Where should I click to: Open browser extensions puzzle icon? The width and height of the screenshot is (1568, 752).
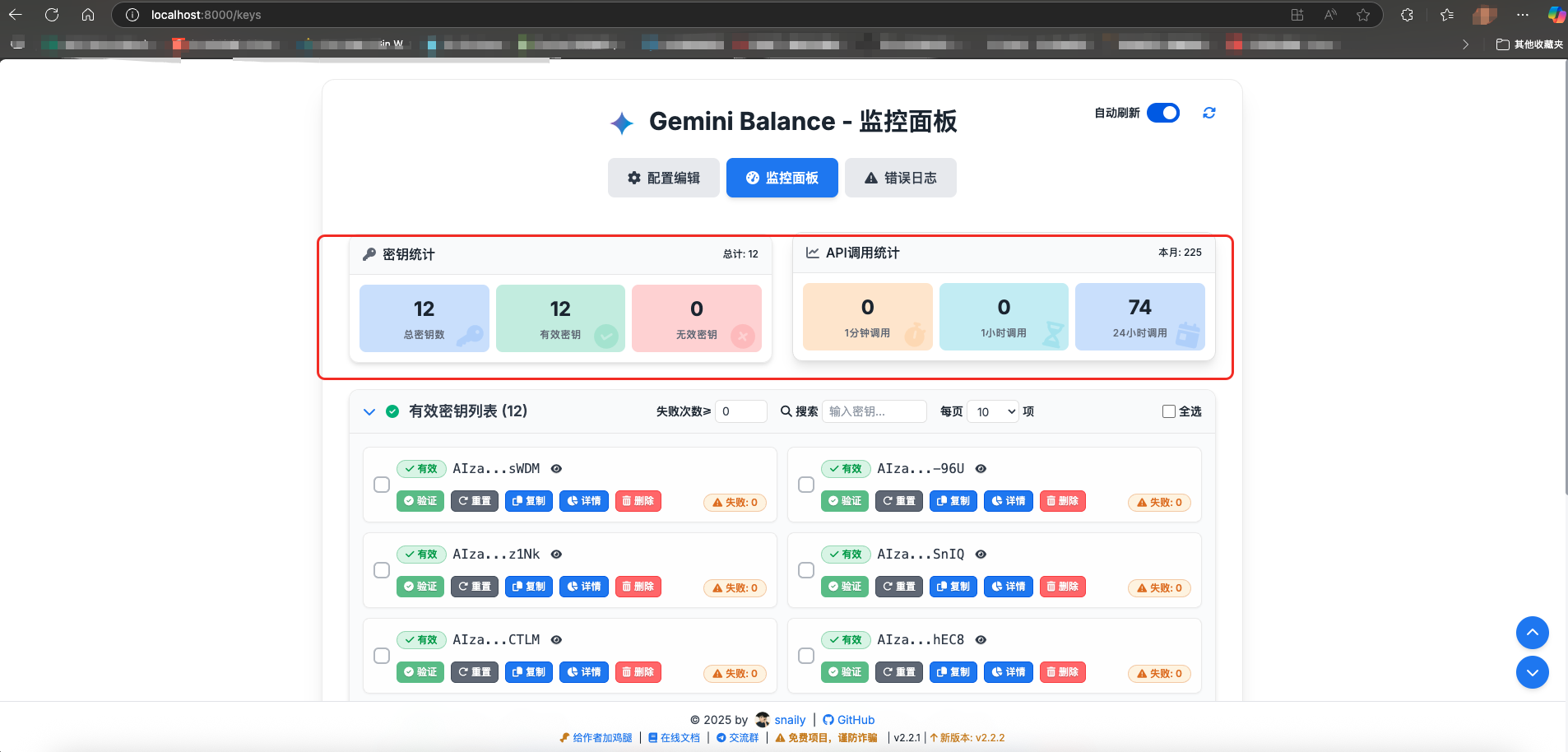tap(1407, 15)
